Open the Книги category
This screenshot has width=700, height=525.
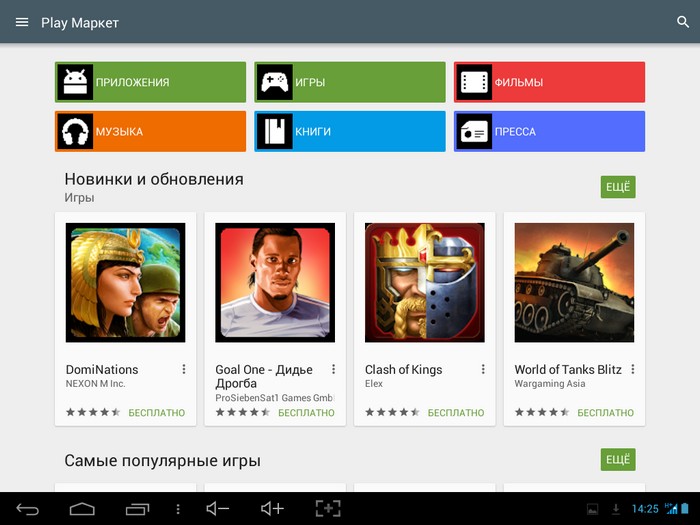pos(350,131)
